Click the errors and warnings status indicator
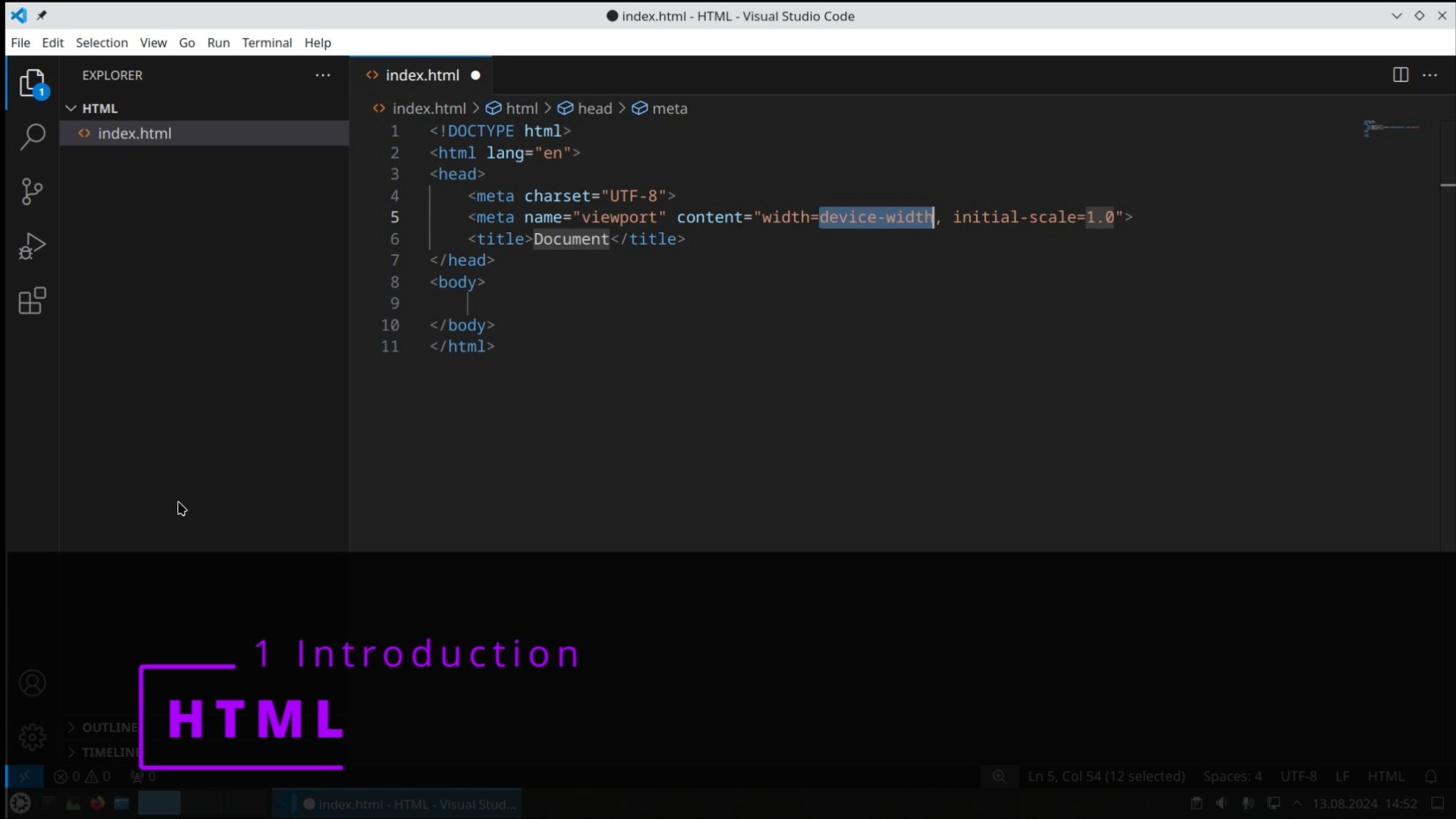1456x819 pixels. [x=82, y=777]
